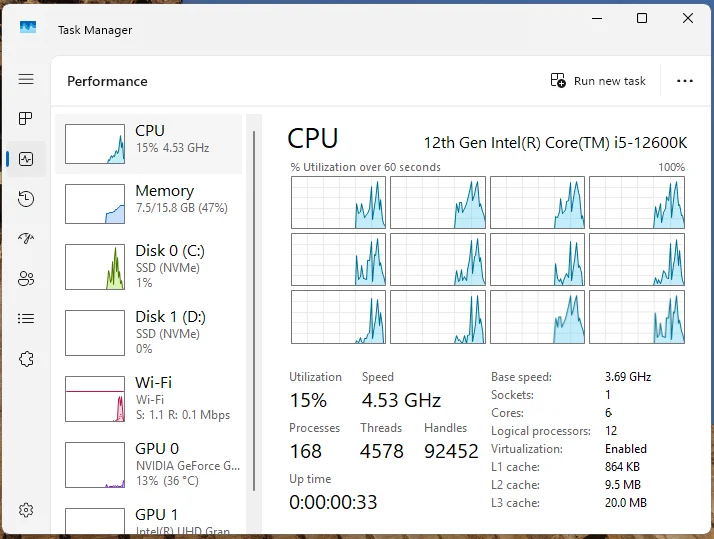Select the Performance page icon in sidebar
Screen dimensions: 714x539
pyautogui.click(x=26, y=159)
